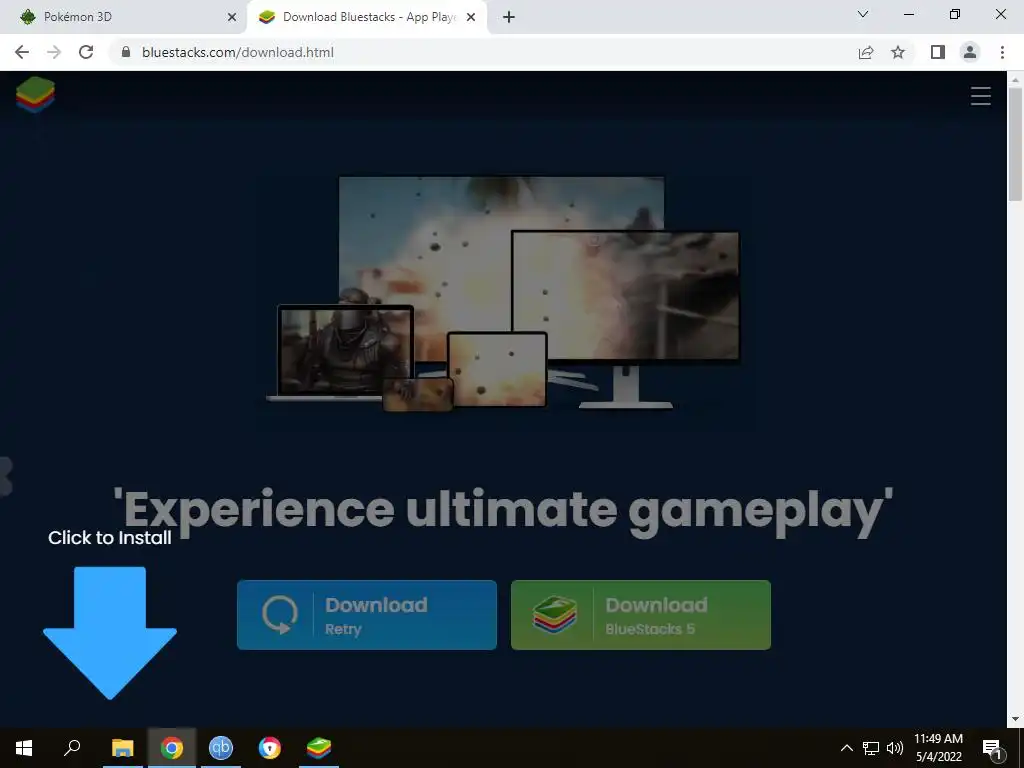
Task: Open Windows taskbar search
Action: tap(72, 748)
